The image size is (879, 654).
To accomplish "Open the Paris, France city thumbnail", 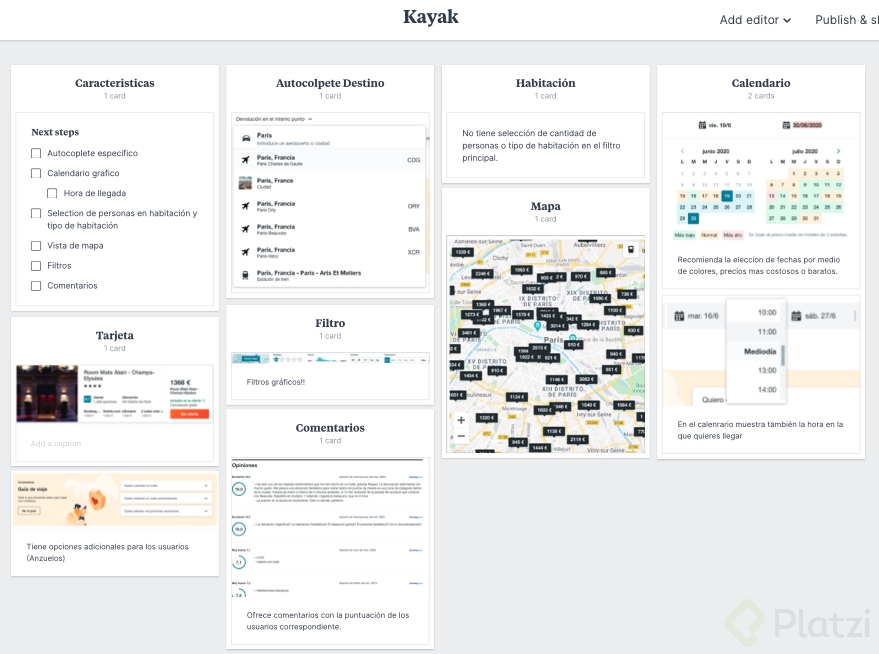I will 245,183.
